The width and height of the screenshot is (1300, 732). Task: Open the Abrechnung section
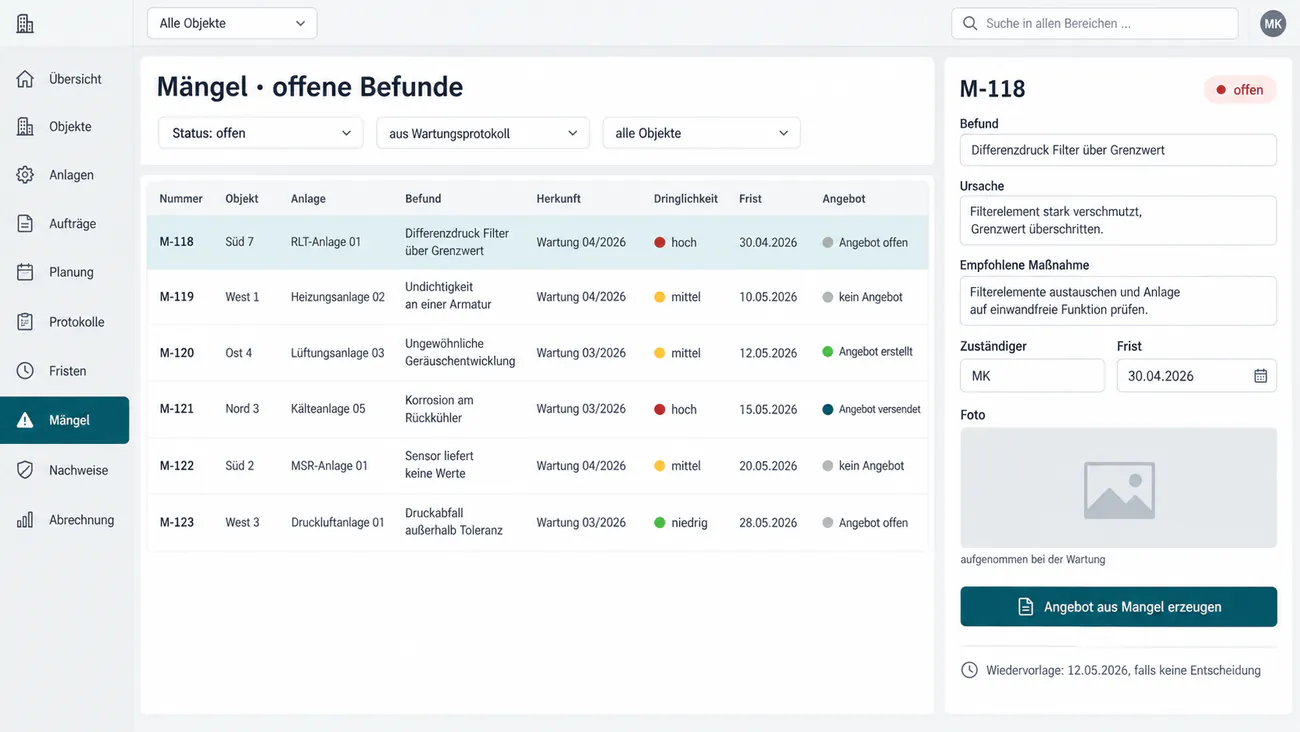pyautogui.click(x=65, y=520)
